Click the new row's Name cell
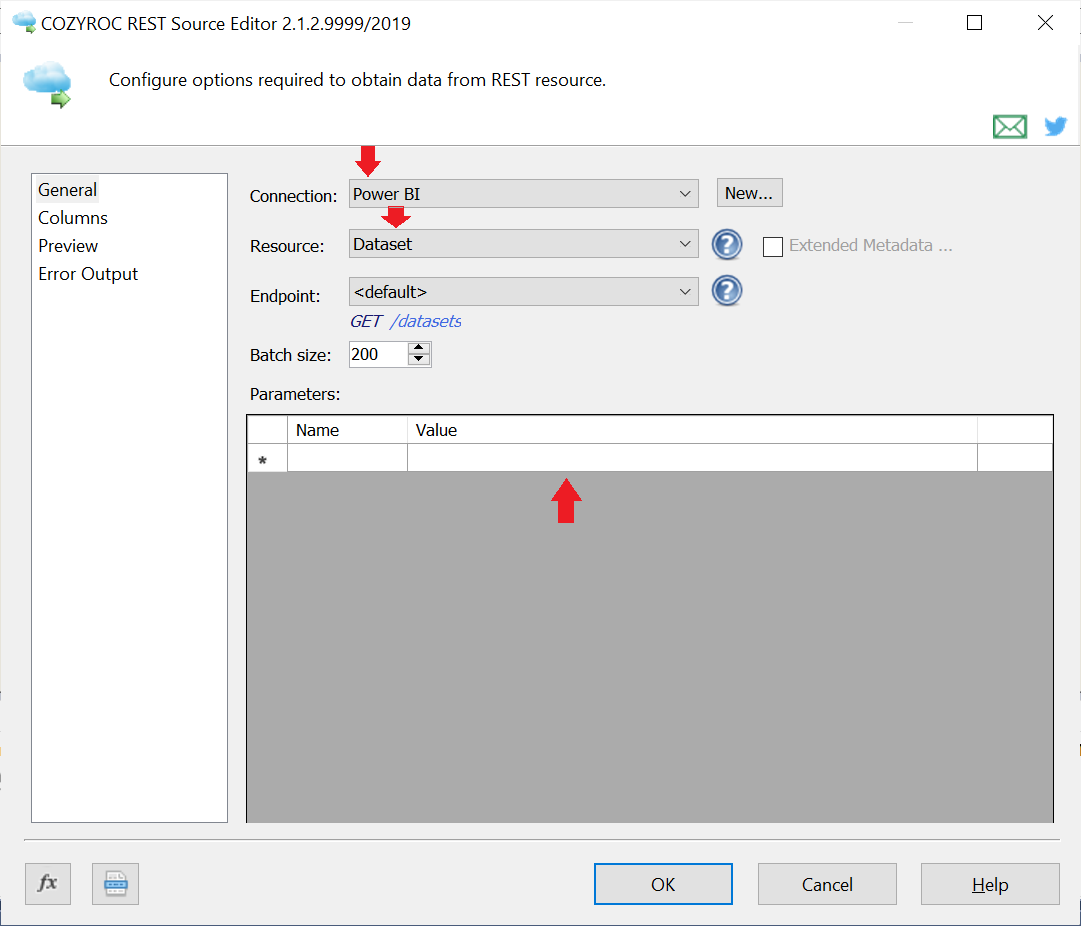The image size is (1081, 926). [347, 459]
